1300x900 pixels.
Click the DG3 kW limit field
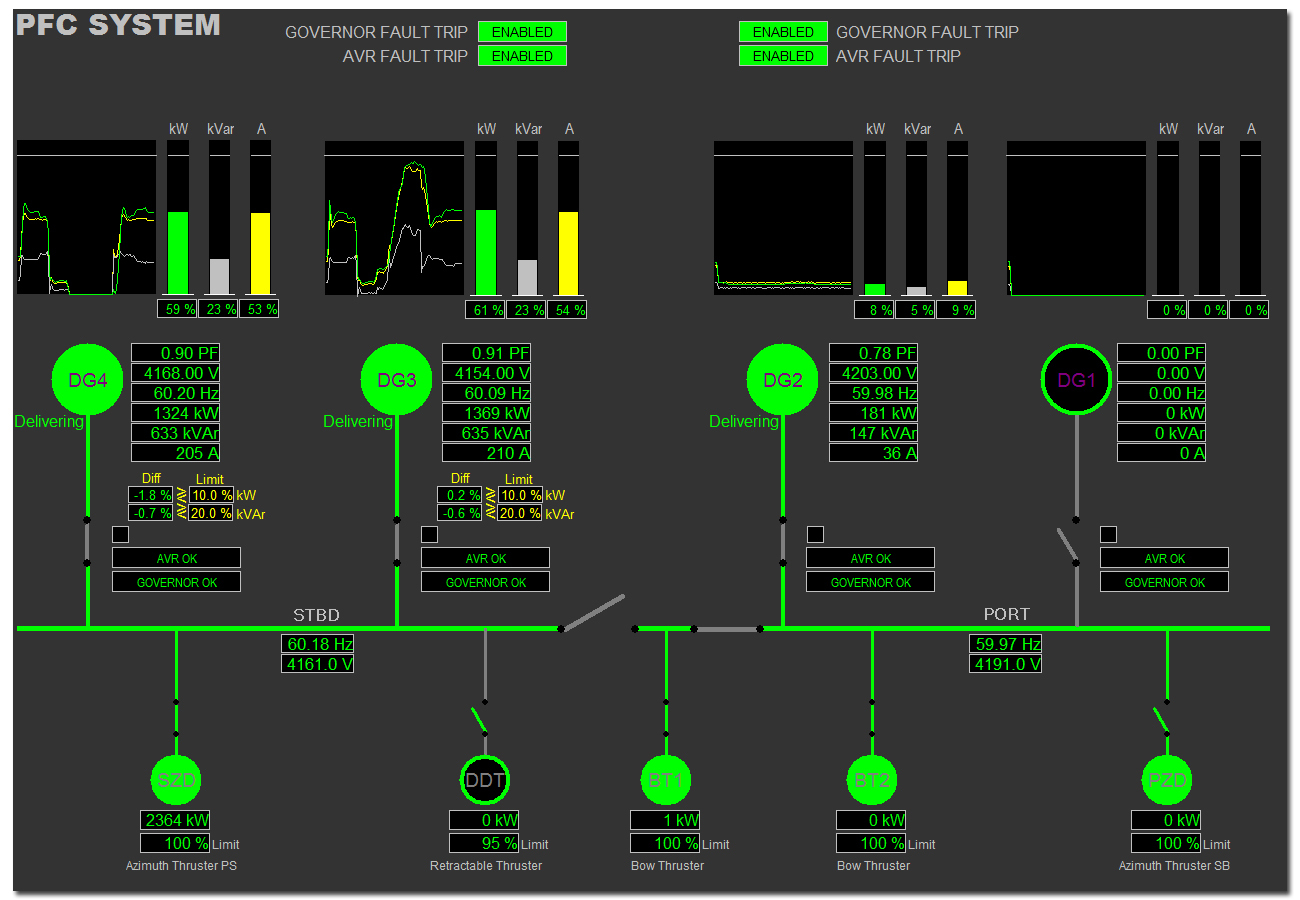pyautogui.click(x=520, y=495)
